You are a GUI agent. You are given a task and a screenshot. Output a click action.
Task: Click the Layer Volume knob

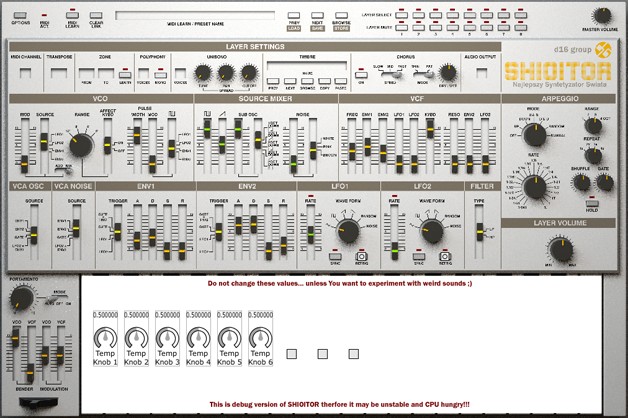click(561, 249)
